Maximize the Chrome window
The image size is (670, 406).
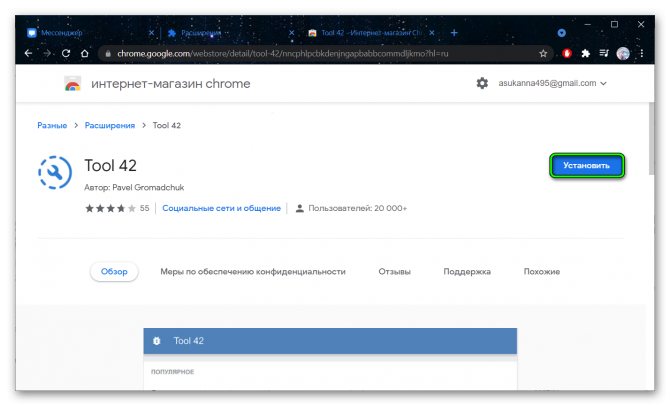(x=614, y=24)
